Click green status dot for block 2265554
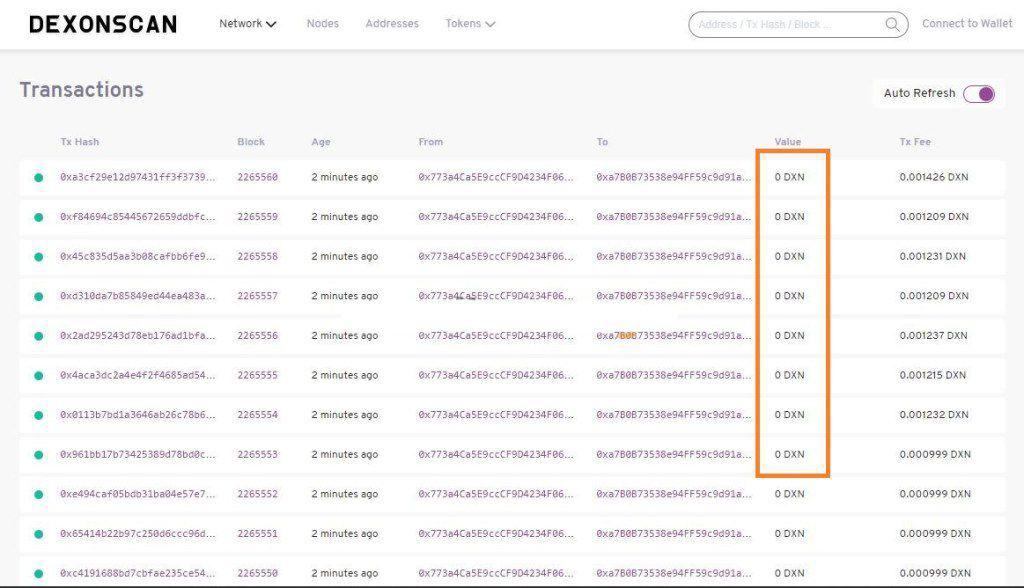Image resolution: width=1024 pixels, height=588 pixels. [x=39, y=415]
